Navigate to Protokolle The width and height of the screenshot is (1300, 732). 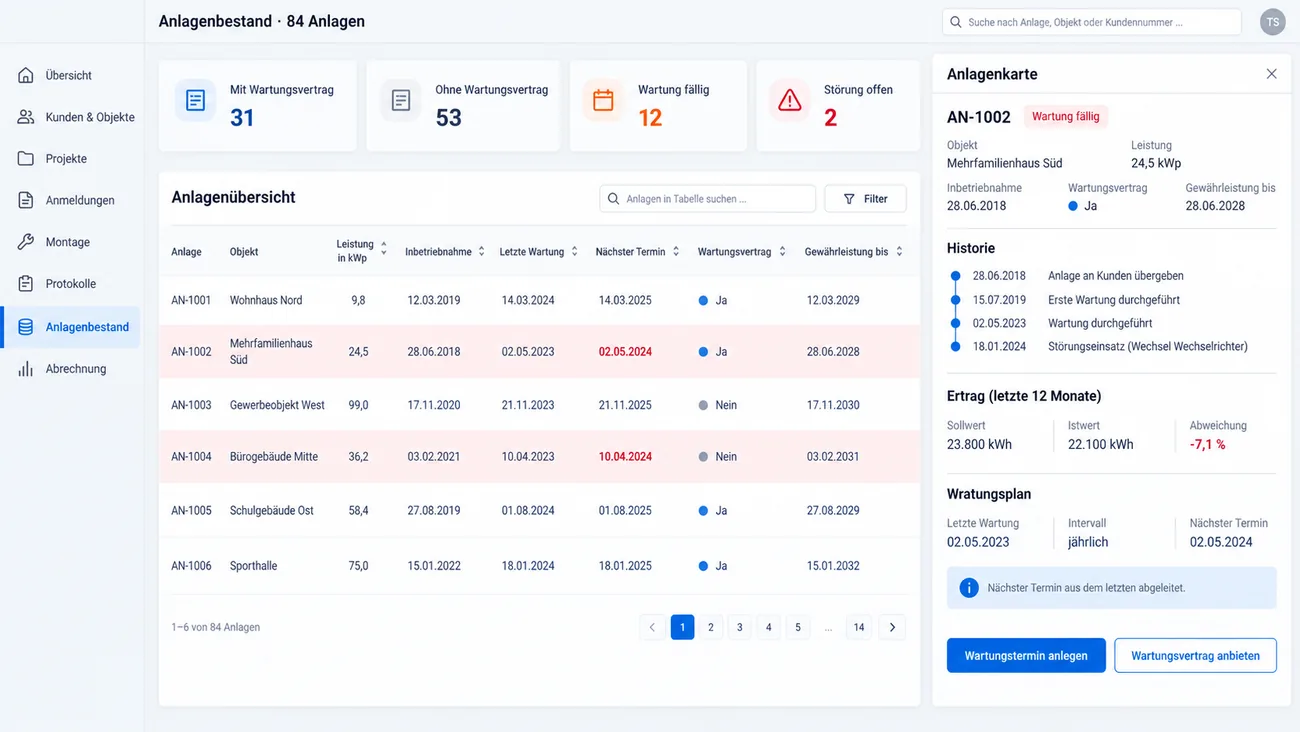tap(72, 284)
